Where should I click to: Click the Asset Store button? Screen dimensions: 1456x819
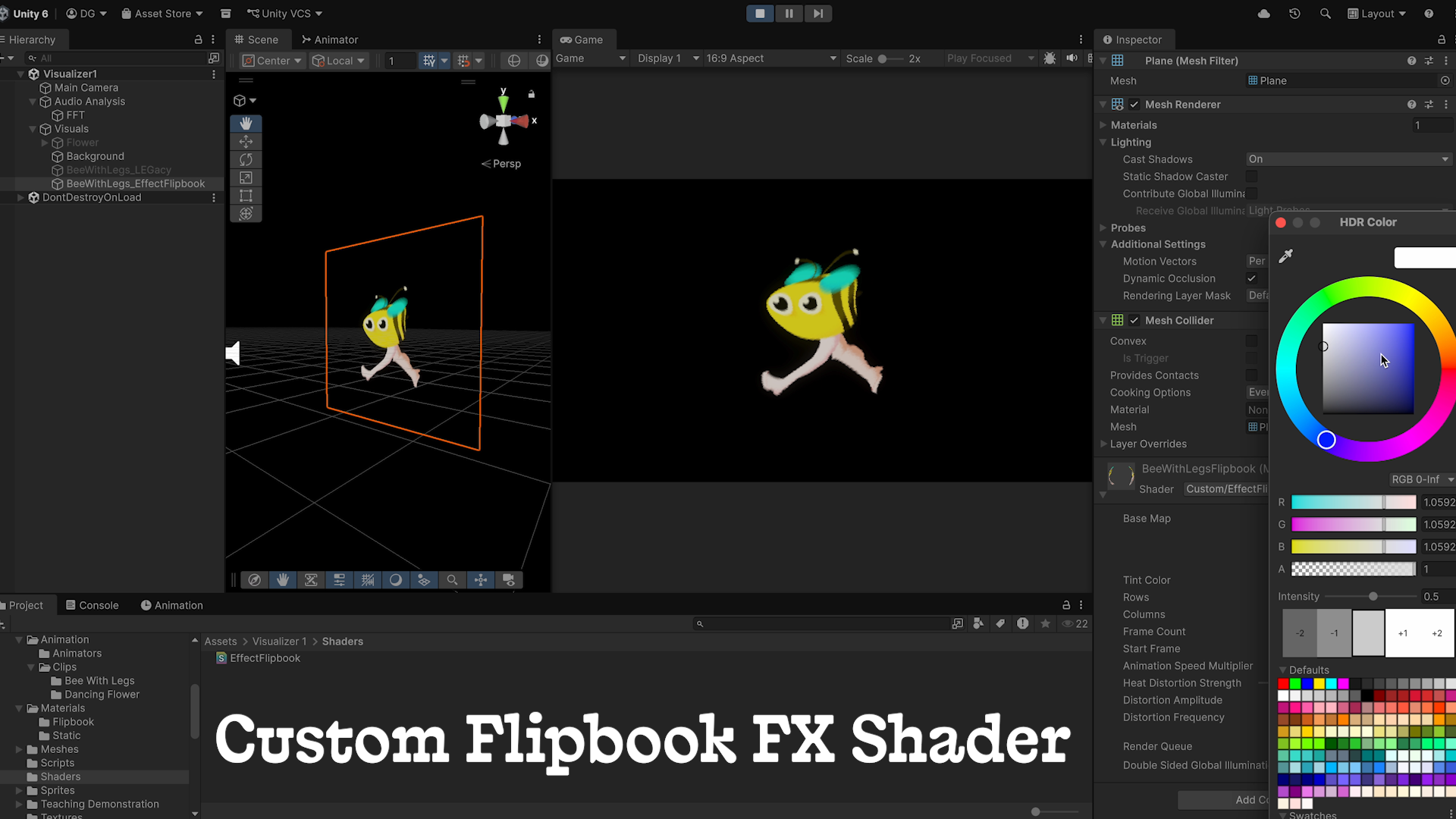[x=162, y=14]
